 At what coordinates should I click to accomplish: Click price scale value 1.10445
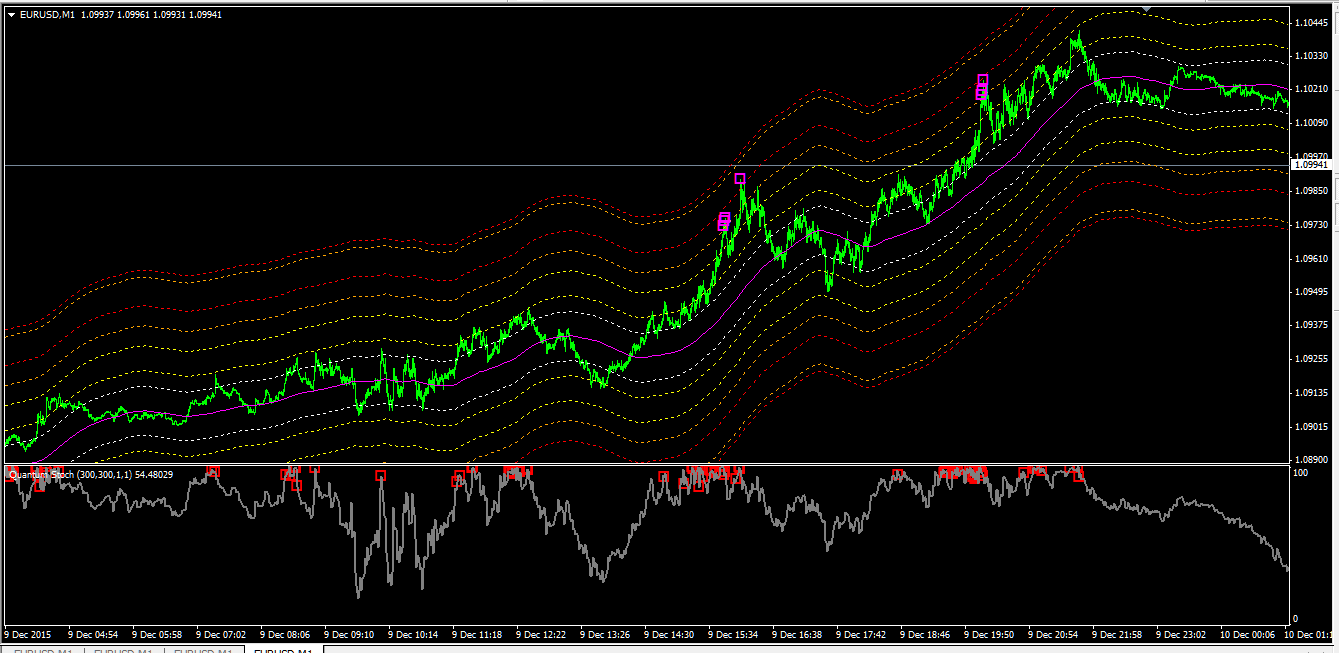coord(1311,22)
